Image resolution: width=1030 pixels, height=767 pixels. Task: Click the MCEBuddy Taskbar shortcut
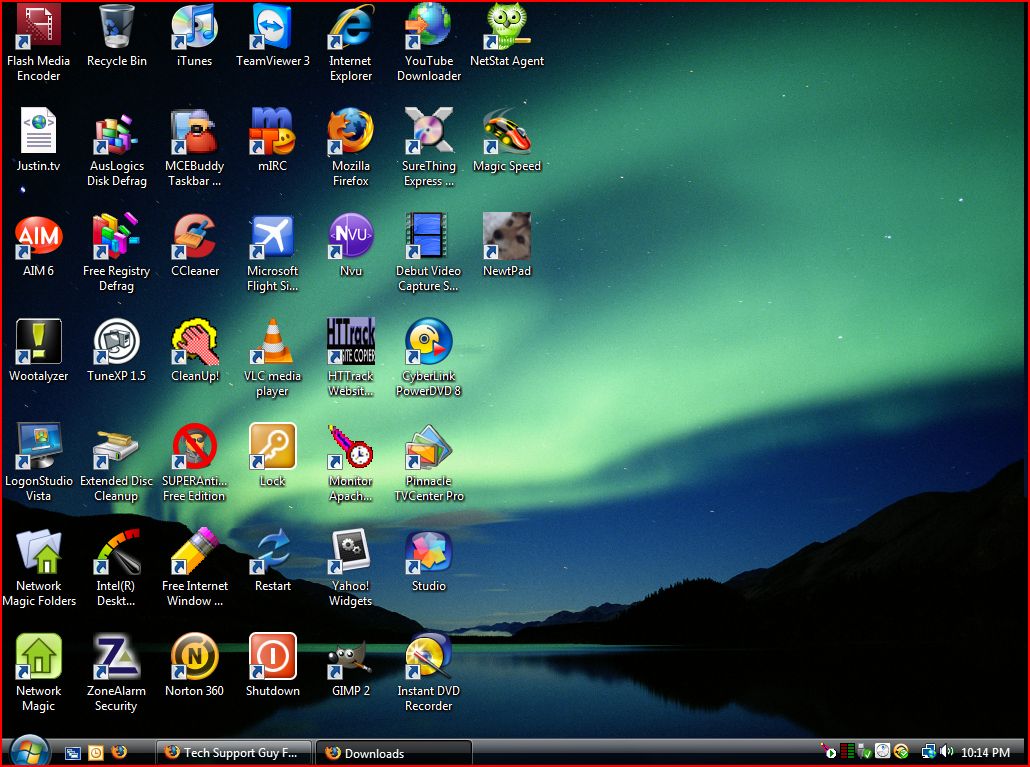tap(194, 131)
